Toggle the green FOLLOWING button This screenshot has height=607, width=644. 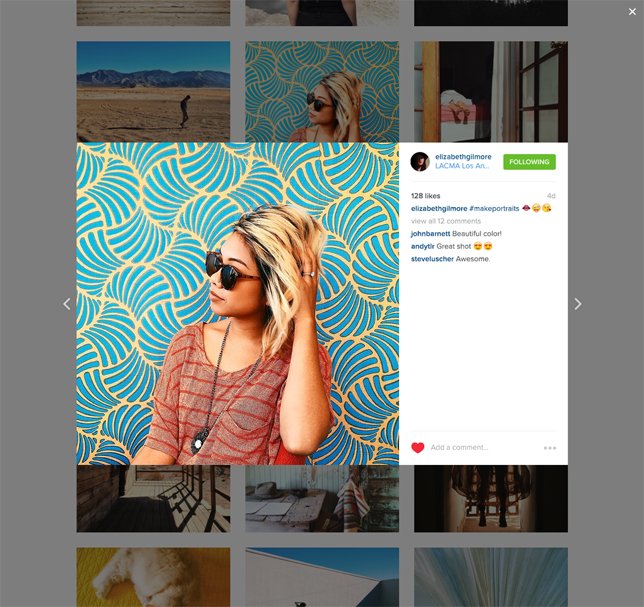click(x=529, y=162)
